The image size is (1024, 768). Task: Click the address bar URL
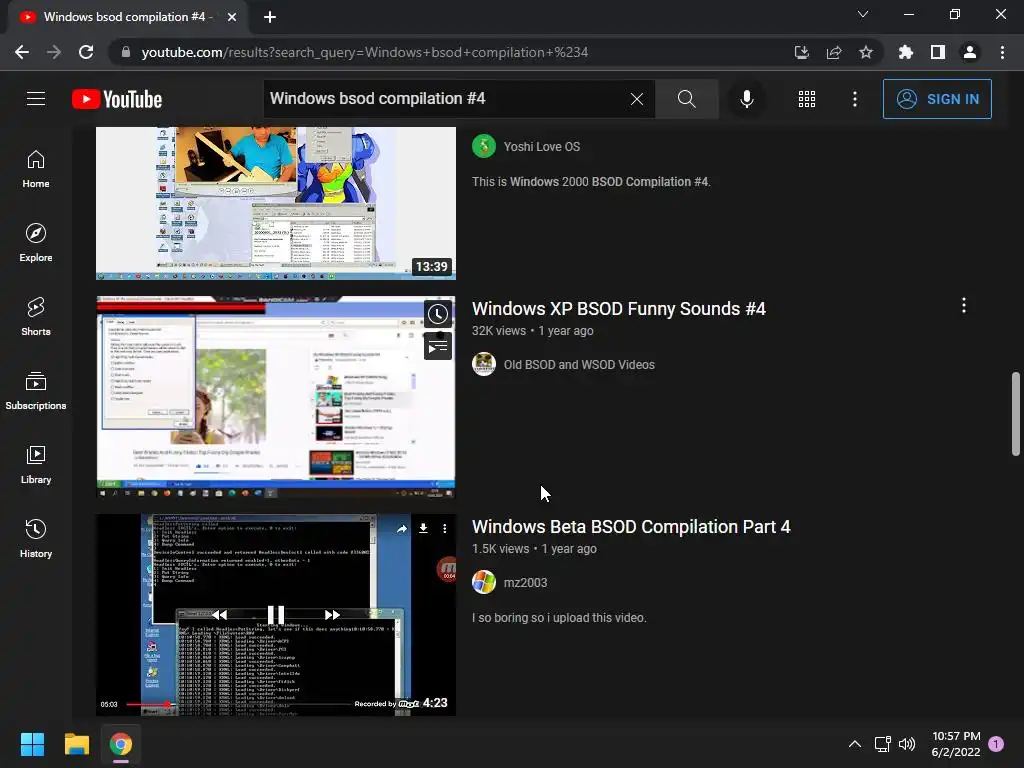364,52
